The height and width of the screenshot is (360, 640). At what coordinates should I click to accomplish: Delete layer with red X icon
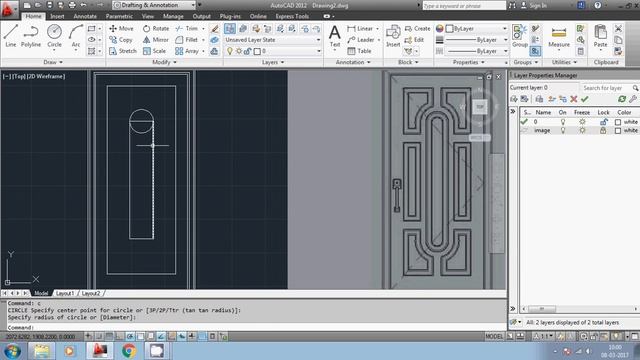[573, 99]
